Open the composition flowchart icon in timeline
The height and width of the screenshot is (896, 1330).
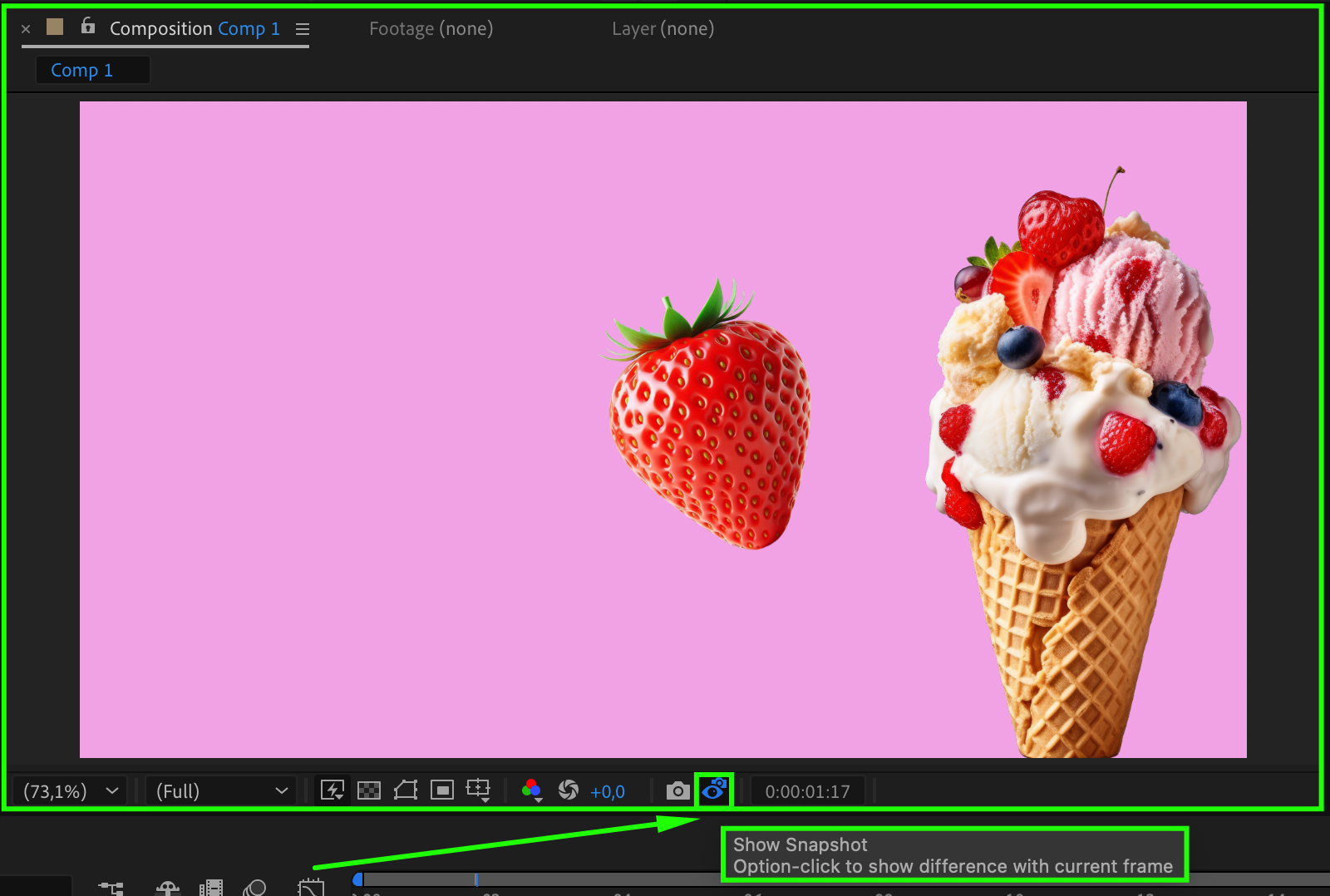click(x=111, y=888)
